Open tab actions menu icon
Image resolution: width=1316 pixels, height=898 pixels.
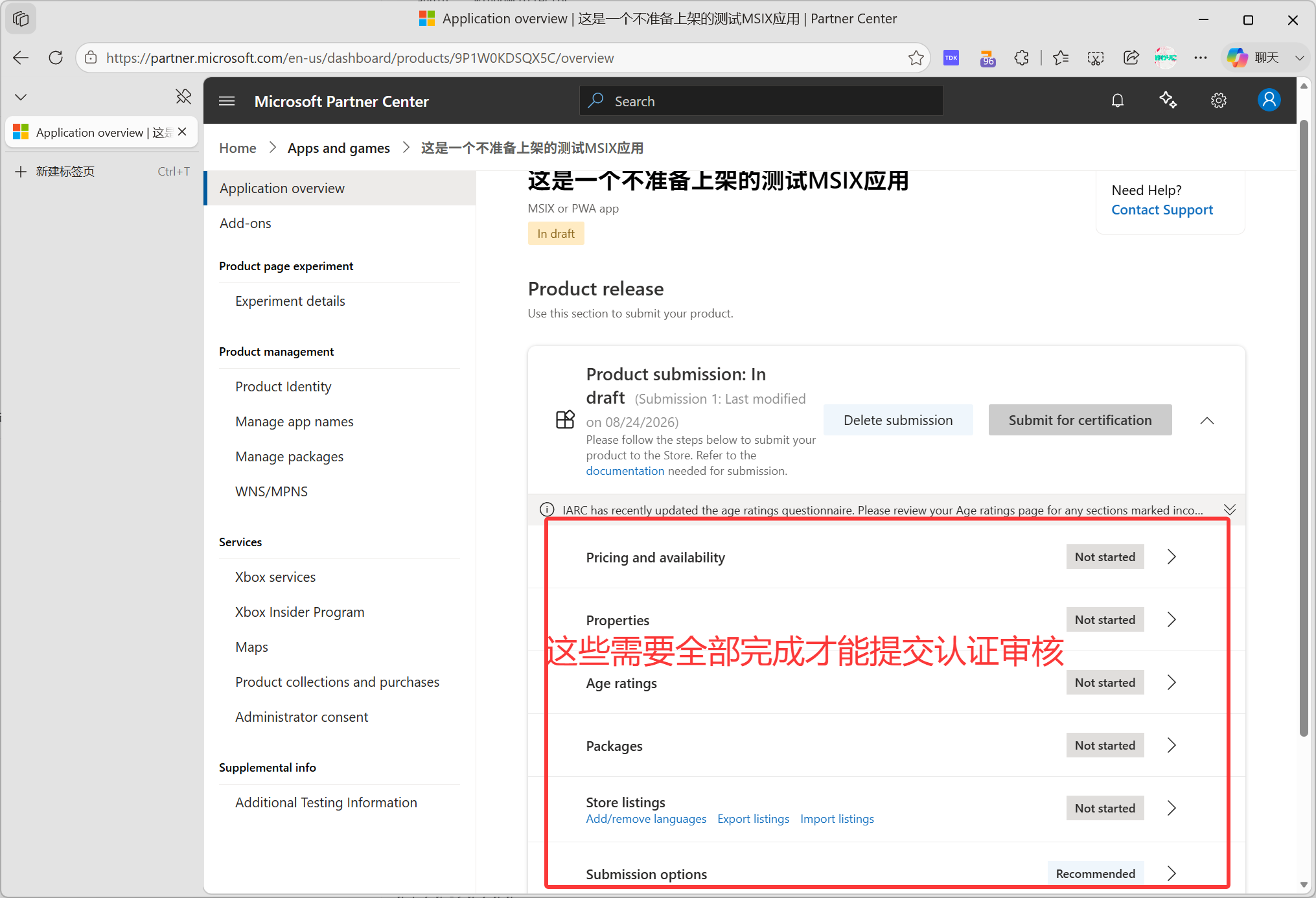(x=21, y=97)
